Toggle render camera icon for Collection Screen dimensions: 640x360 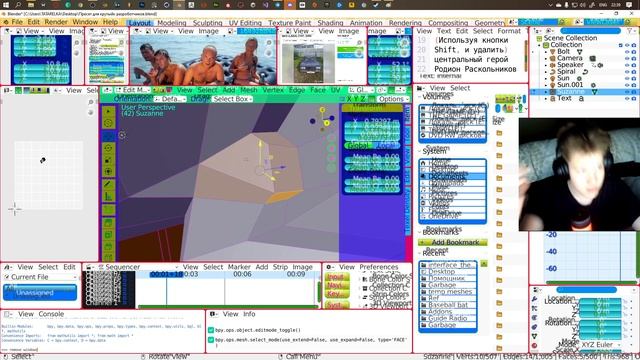634,45
